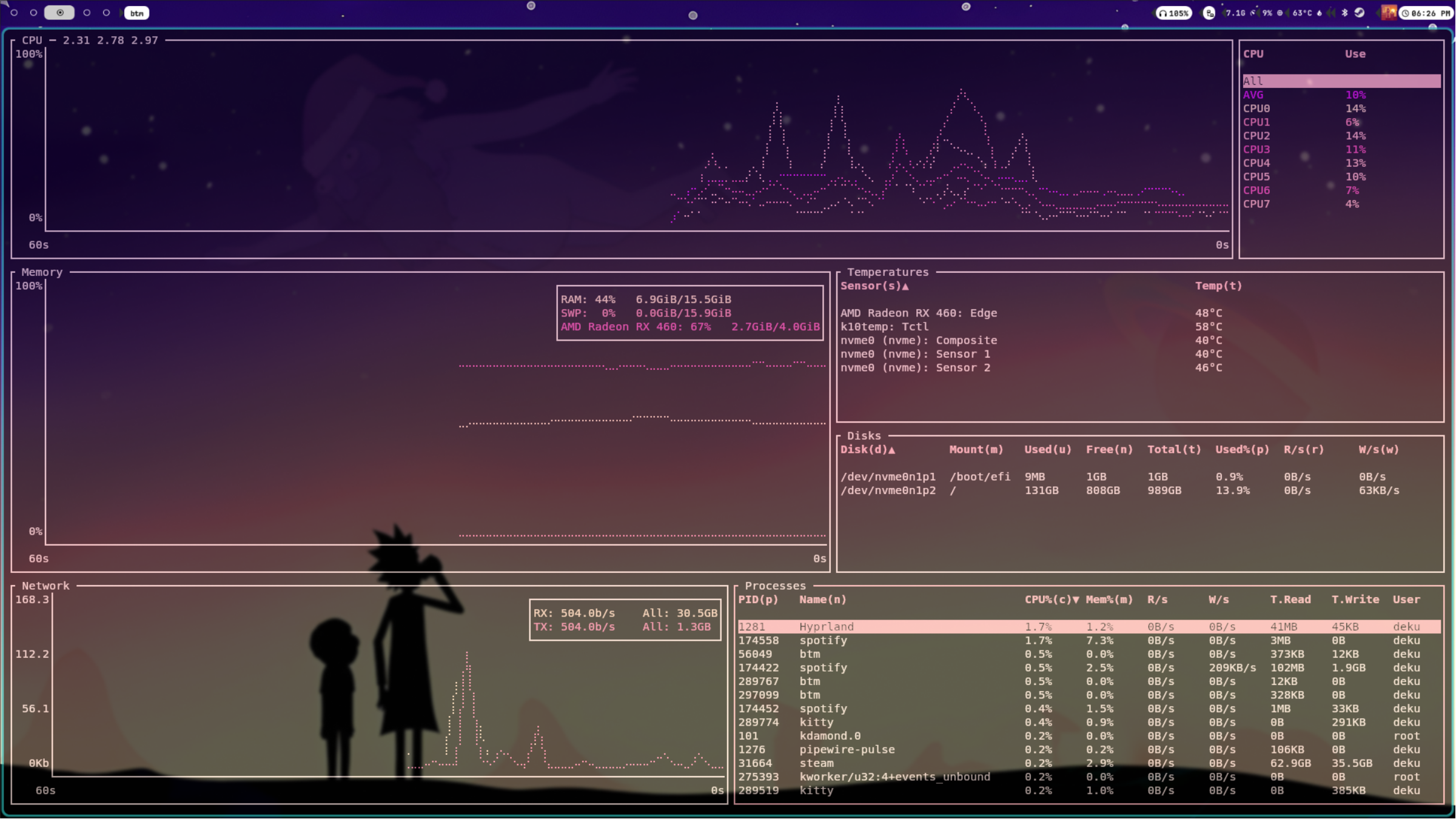1456x819 pixels.
Task: Select the pipewire-pulse process row
Action: click(1089, 750)
